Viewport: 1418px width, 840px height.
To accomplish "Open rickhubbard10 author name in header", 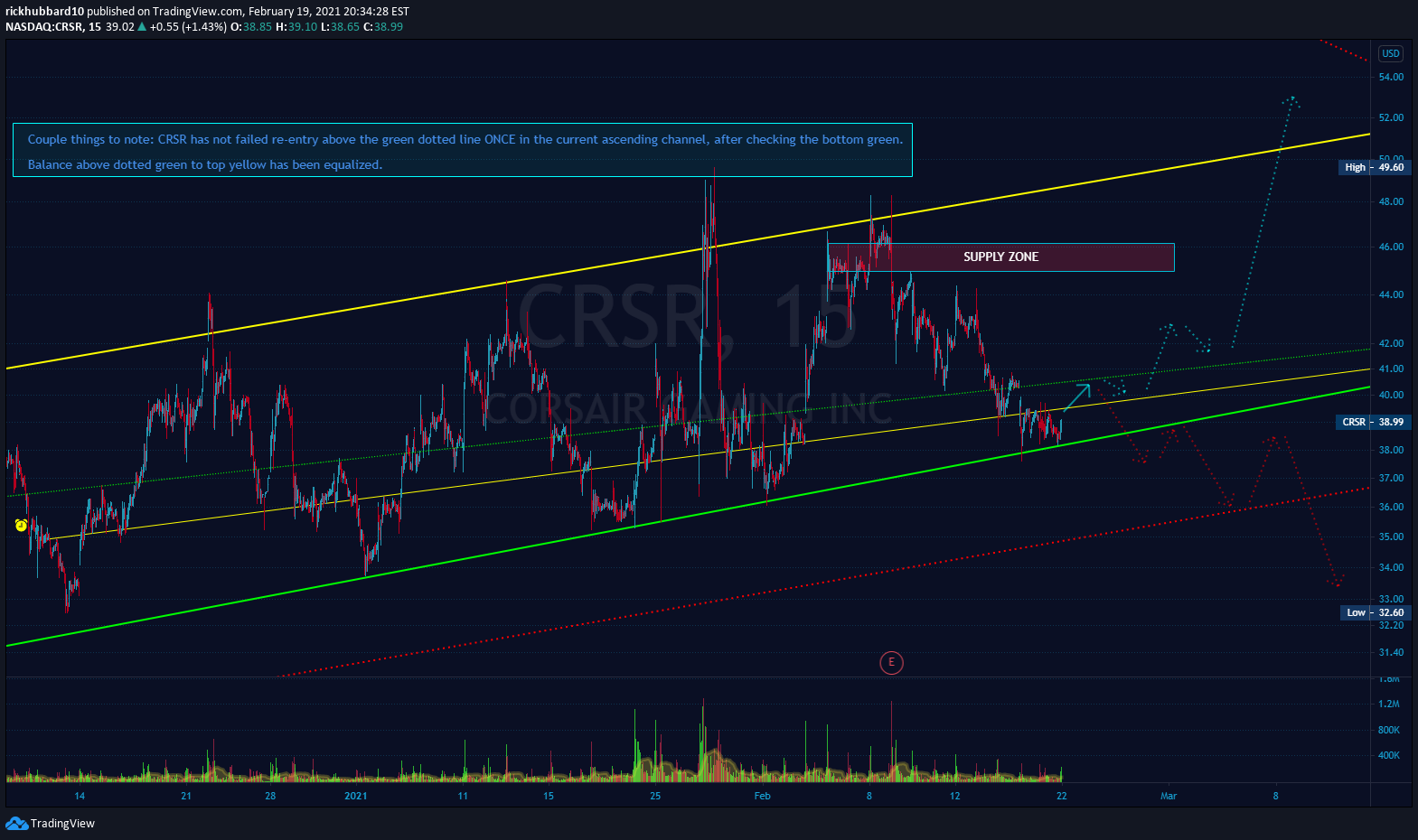I will [x=44, y=12].
